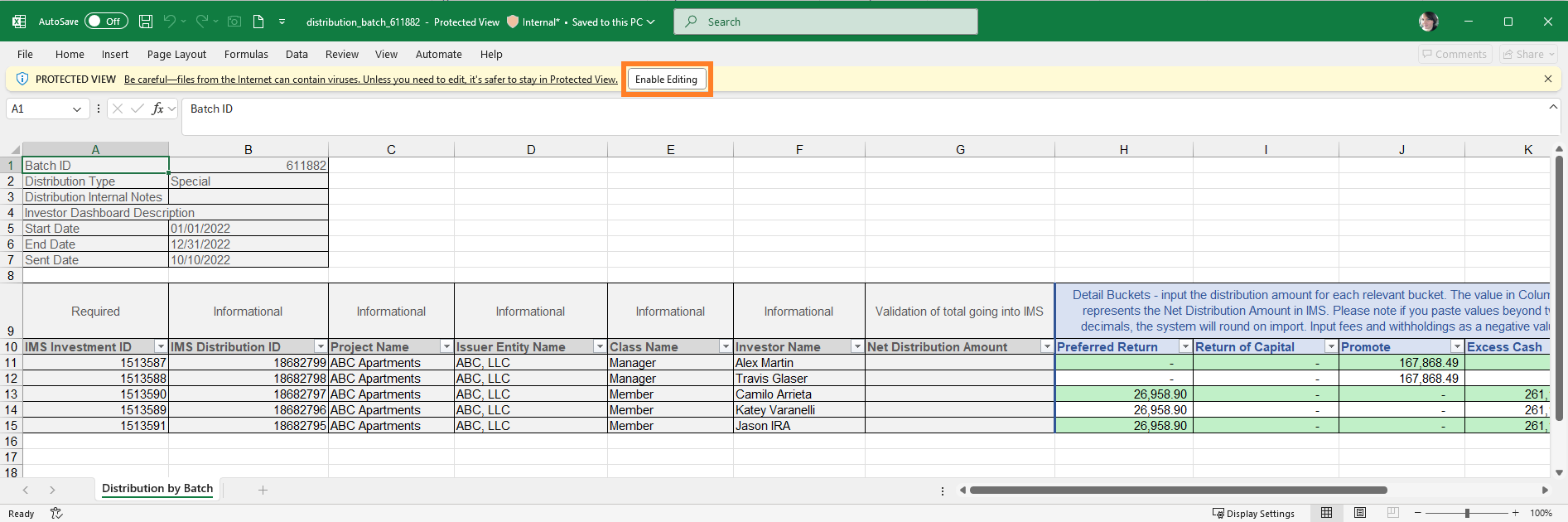Switch to Page Layout view in the status bar
Screen dimensions: 1568x522
point(1360,513)
